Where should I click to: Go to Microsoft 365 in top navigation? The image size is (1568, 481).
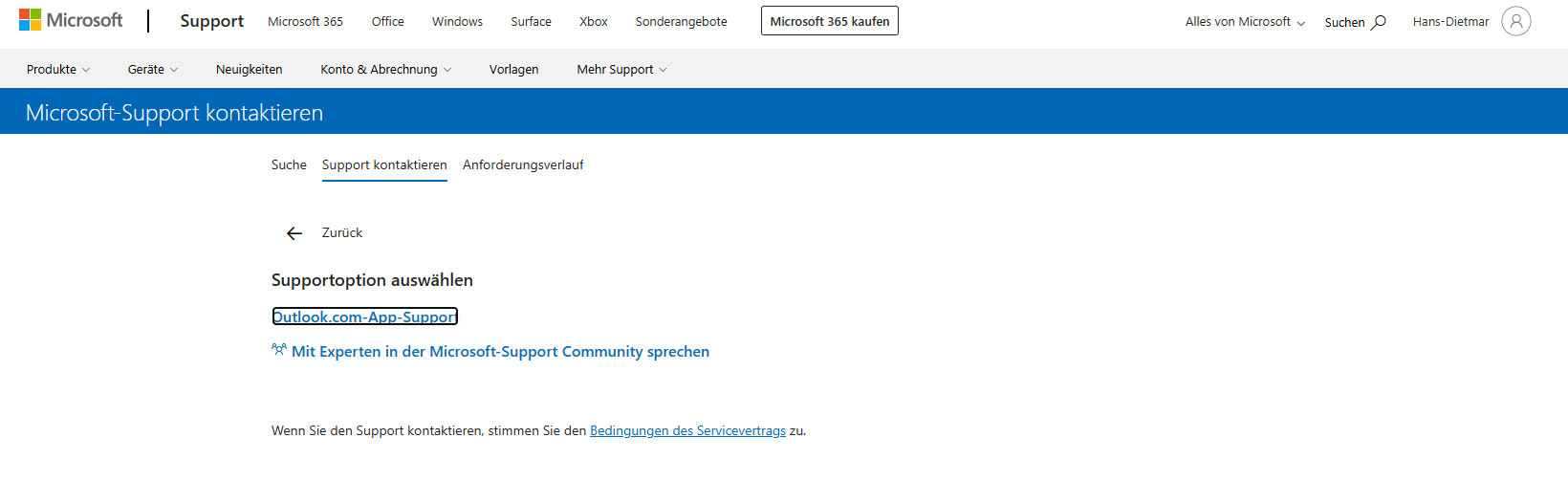point(305,21)
